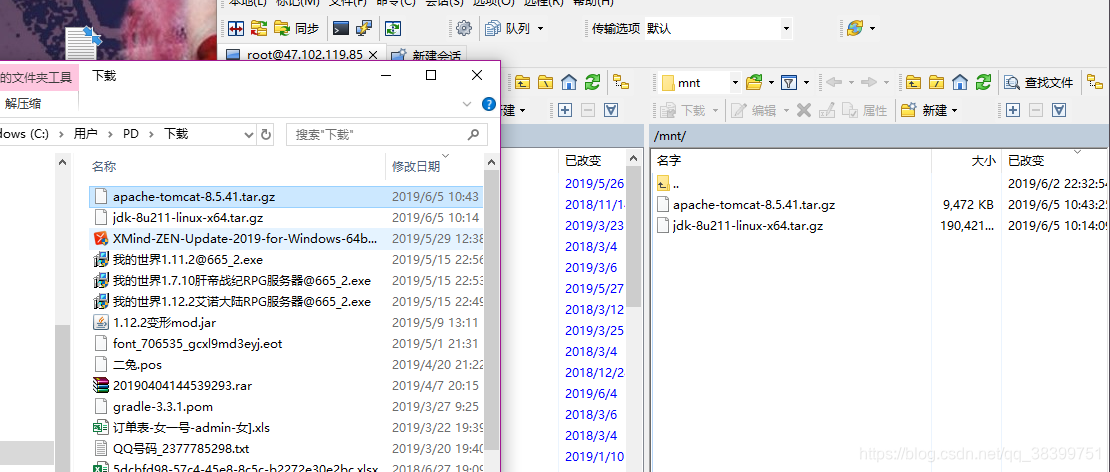1110x472 pixels.
Task: Open the 新建会话 new session tab
Action: coord(428,55)
